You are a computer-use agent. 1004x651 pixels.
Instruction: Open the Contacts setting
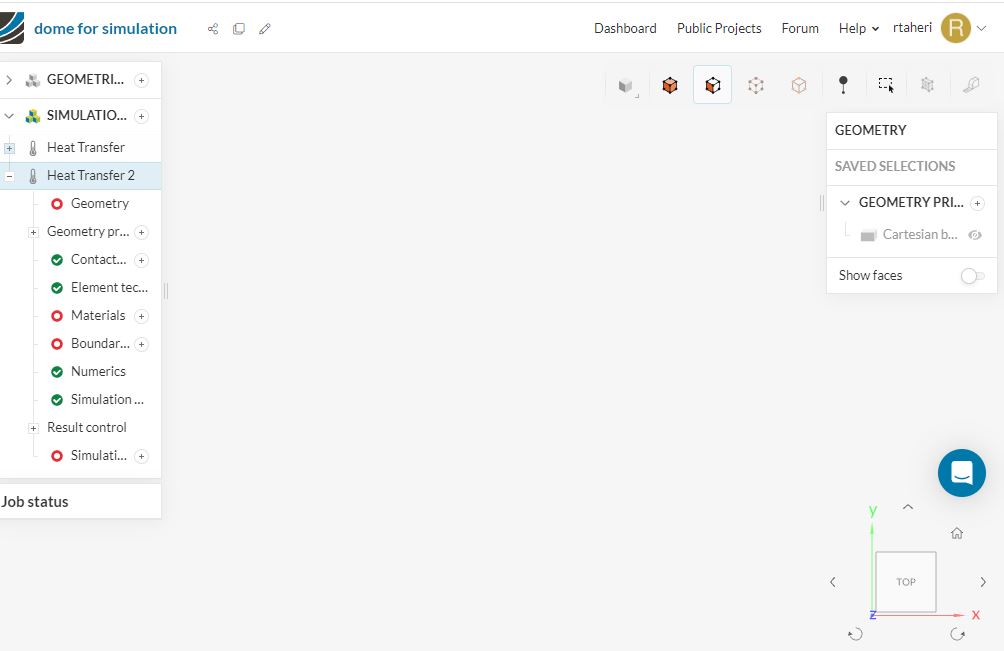98,259
